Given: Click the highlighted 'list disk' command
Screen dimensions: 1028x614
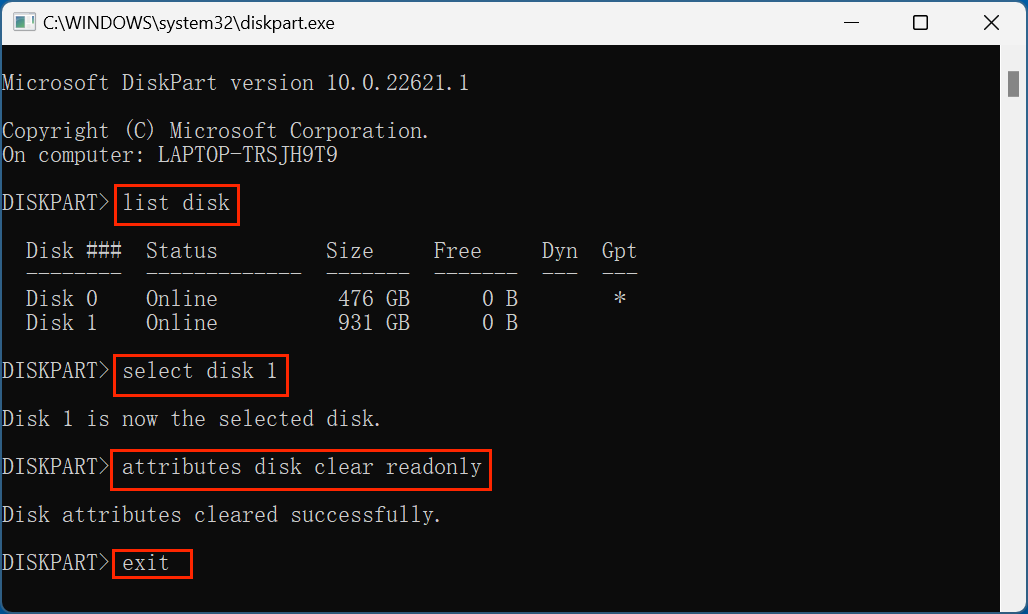Looking at the screenshot, I should point(176,204).
